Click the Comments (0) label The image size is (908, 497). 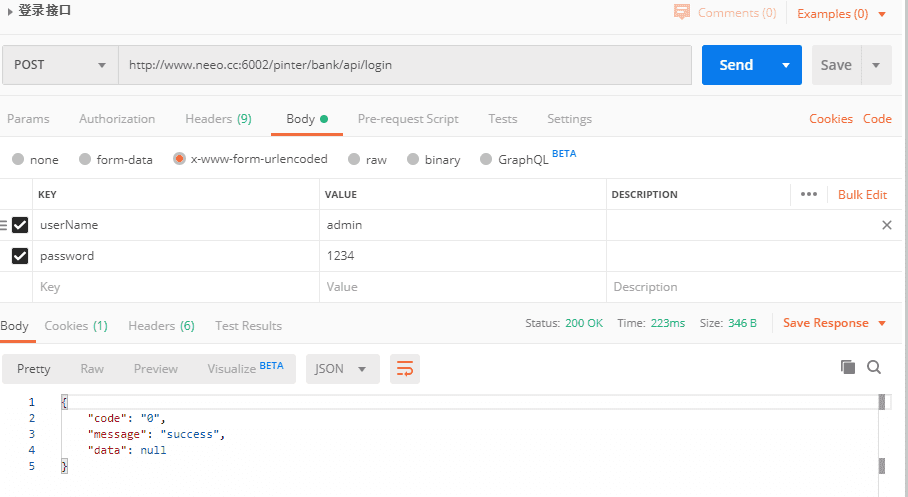pos(737,13)
